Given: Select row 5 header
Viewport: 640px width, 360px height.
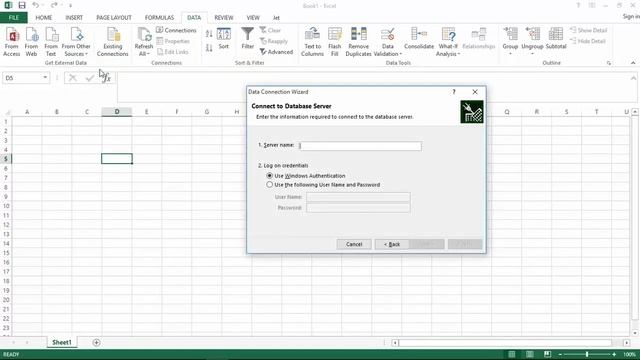Looking at the screenshot, I should coord(6,159).
